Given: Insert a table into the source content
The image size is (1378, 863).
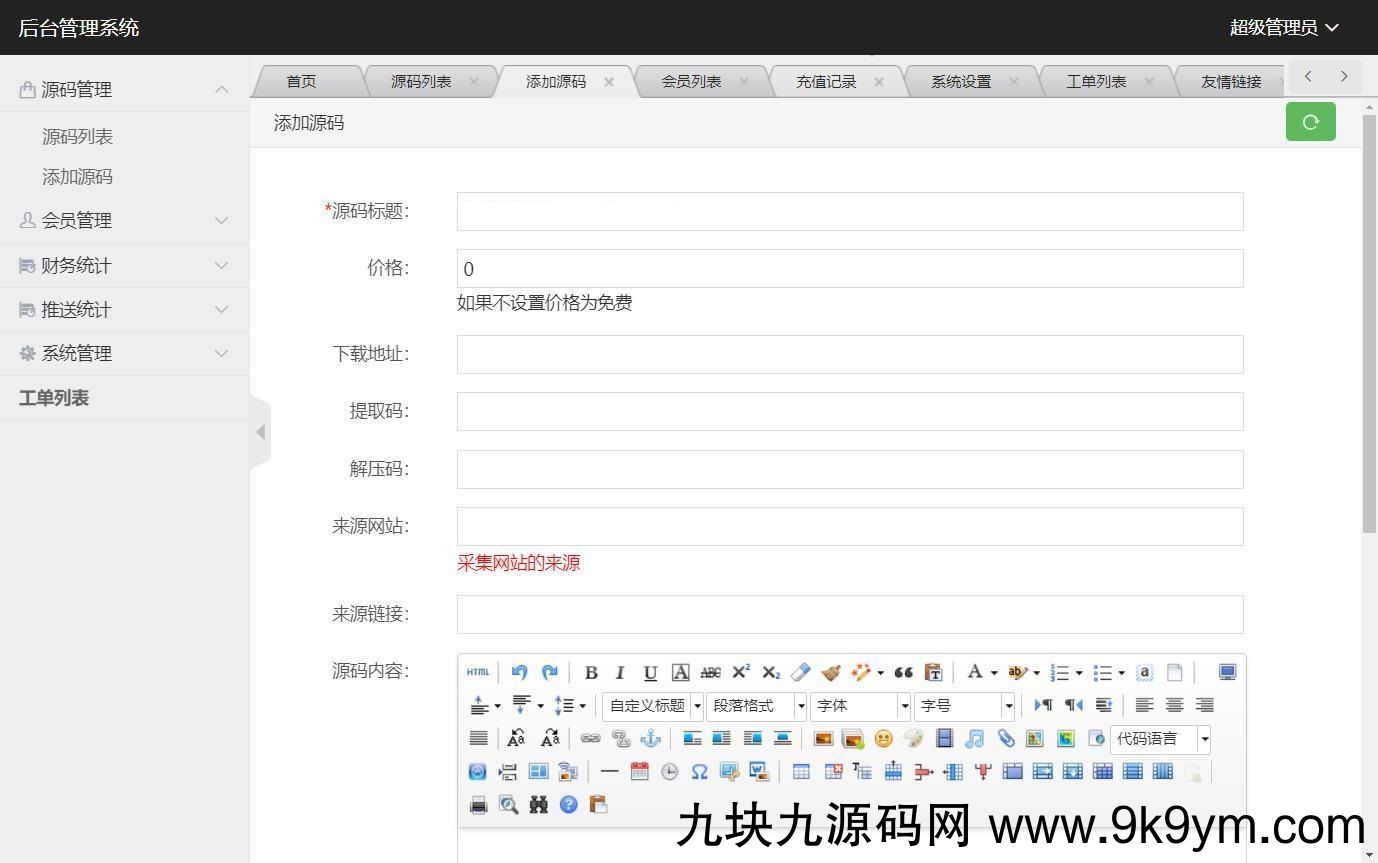Looking at the screenshot, I should pyautogui.click(x=800, y=770).
